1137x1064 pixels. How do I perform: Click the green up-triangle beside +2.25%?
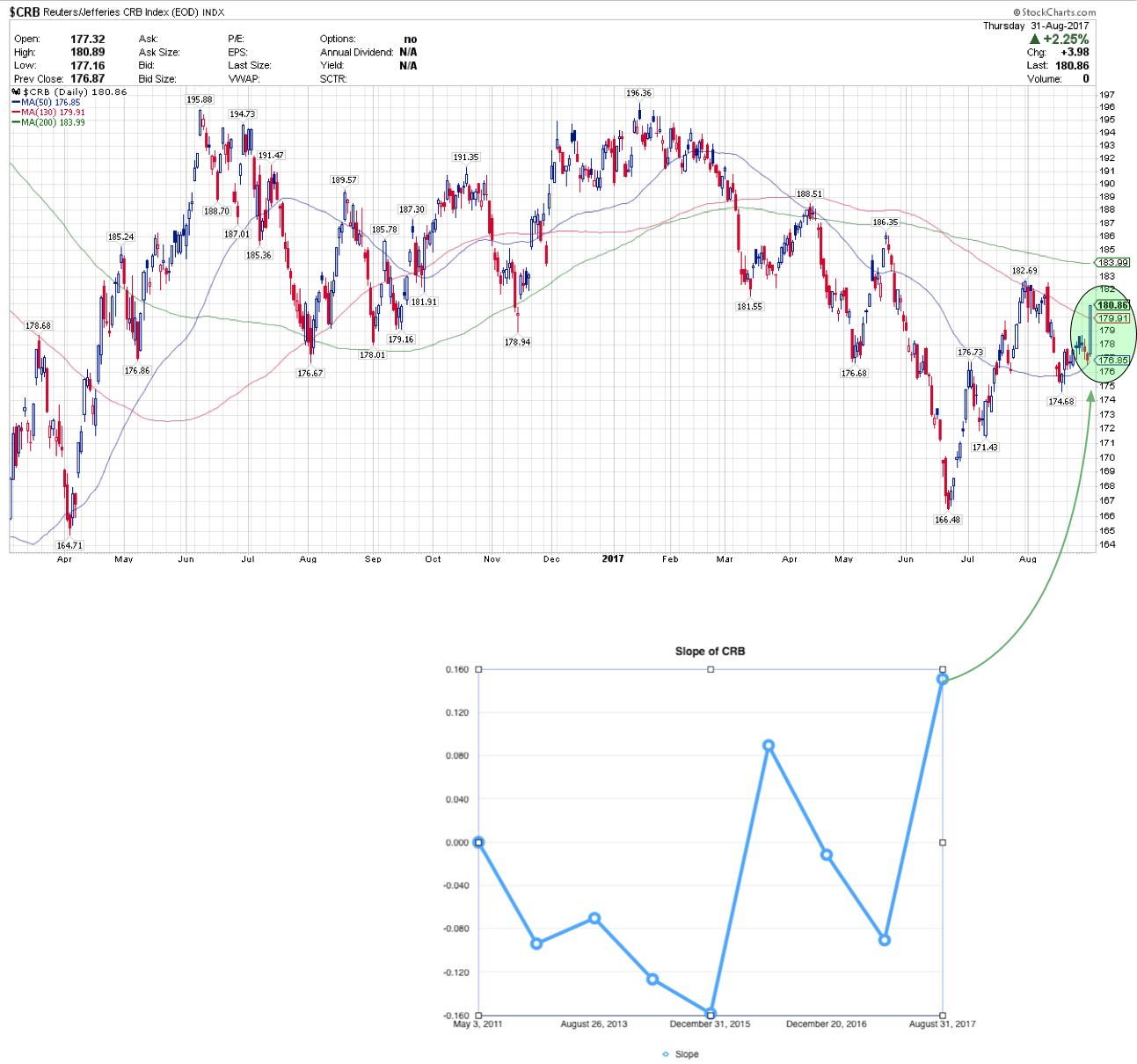coord(1035,40)
